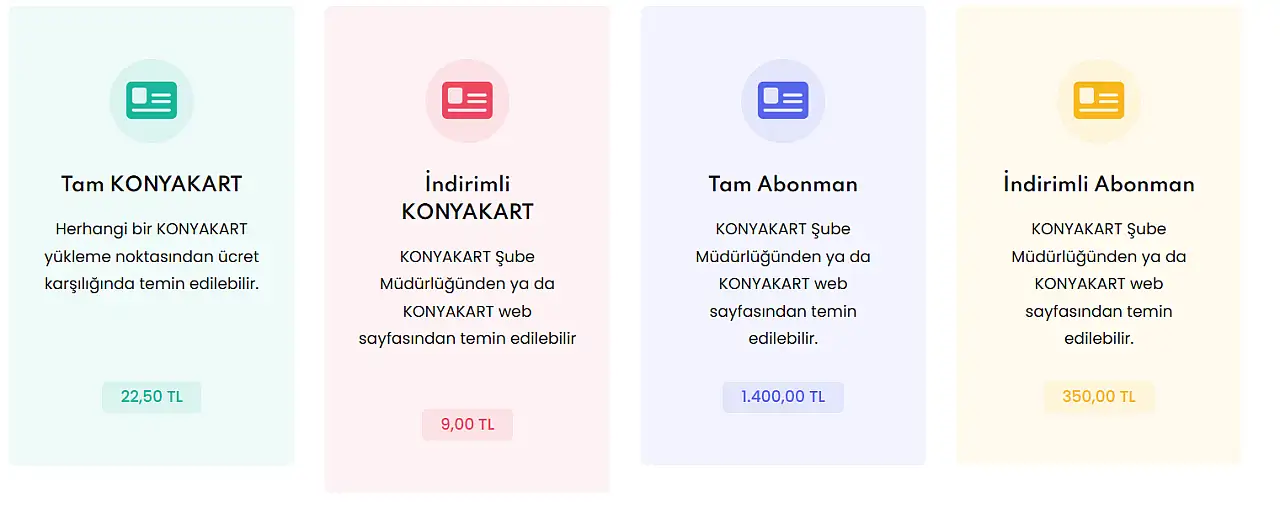Click the Tam KONYAKART description text
The width and height of the screenshot is (1280, 514).
pyautogui.click(x=152, y=256)
